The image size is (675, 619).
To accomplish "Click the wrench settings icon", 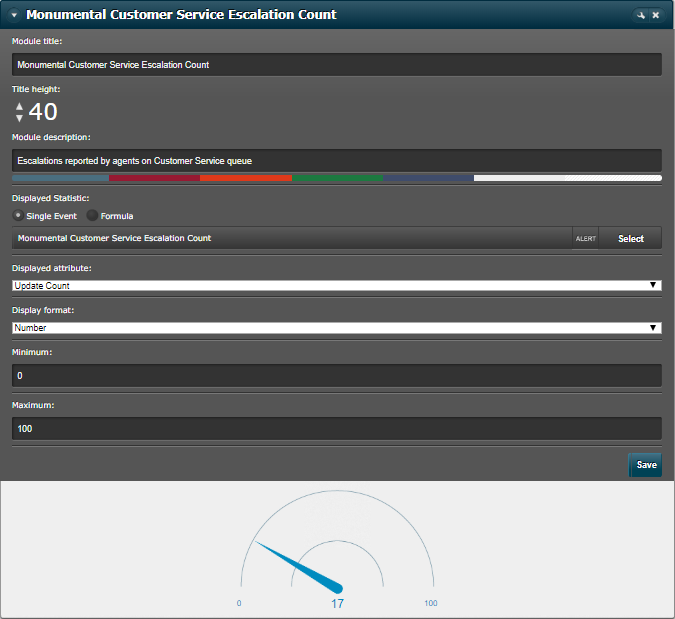I will tap(641, 15).
